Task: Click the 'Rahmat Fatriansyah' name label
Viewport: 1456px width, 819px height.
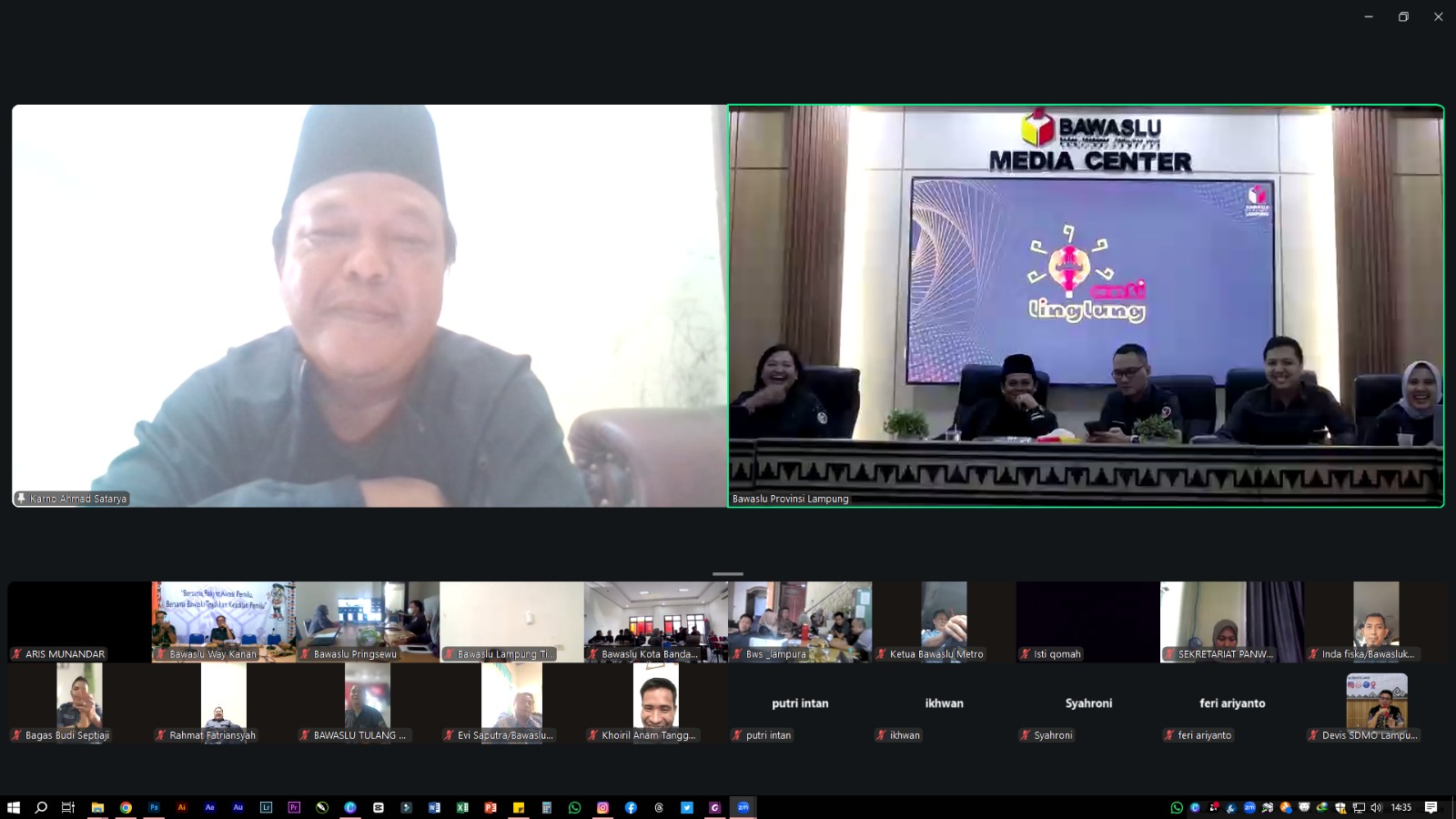Action: pyautogui.click(x=212, y=735)
